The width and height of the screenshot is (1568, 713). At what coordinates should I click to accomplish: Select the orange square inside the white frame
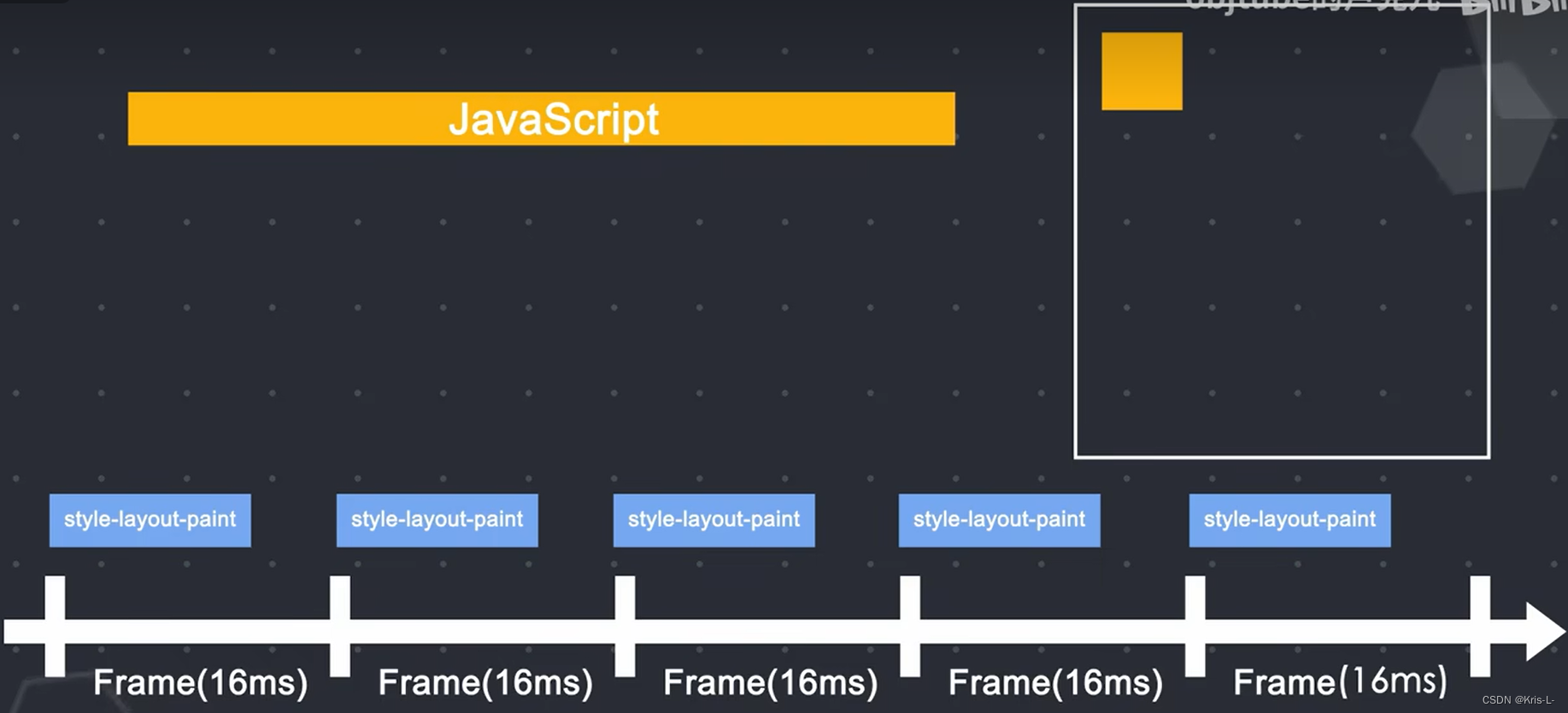(1142, 71)
